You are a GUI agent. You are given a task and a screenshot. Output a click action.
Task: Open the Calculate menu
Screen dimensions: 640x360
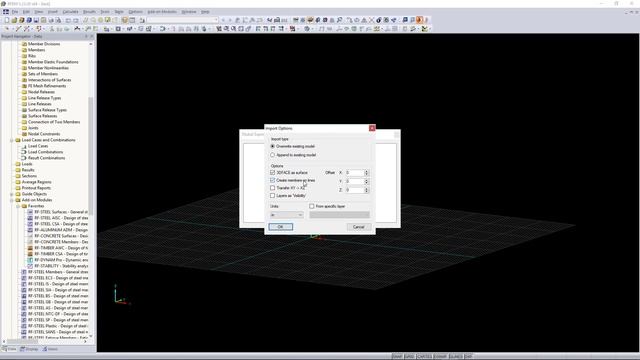click(70, 12)
